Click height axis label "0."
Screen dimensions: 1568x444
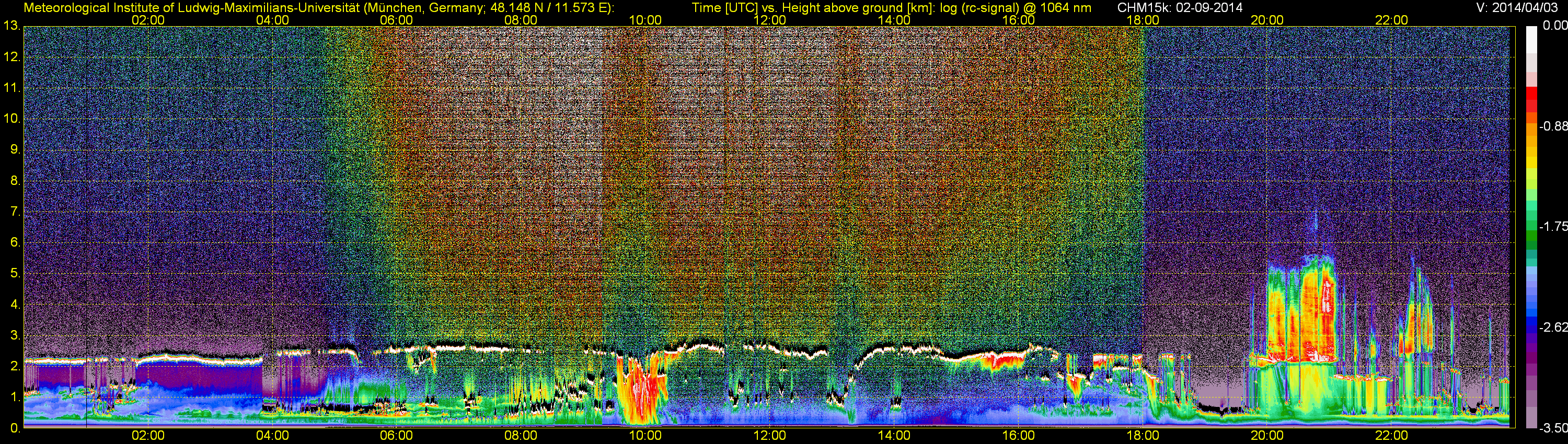pos(16,428)
